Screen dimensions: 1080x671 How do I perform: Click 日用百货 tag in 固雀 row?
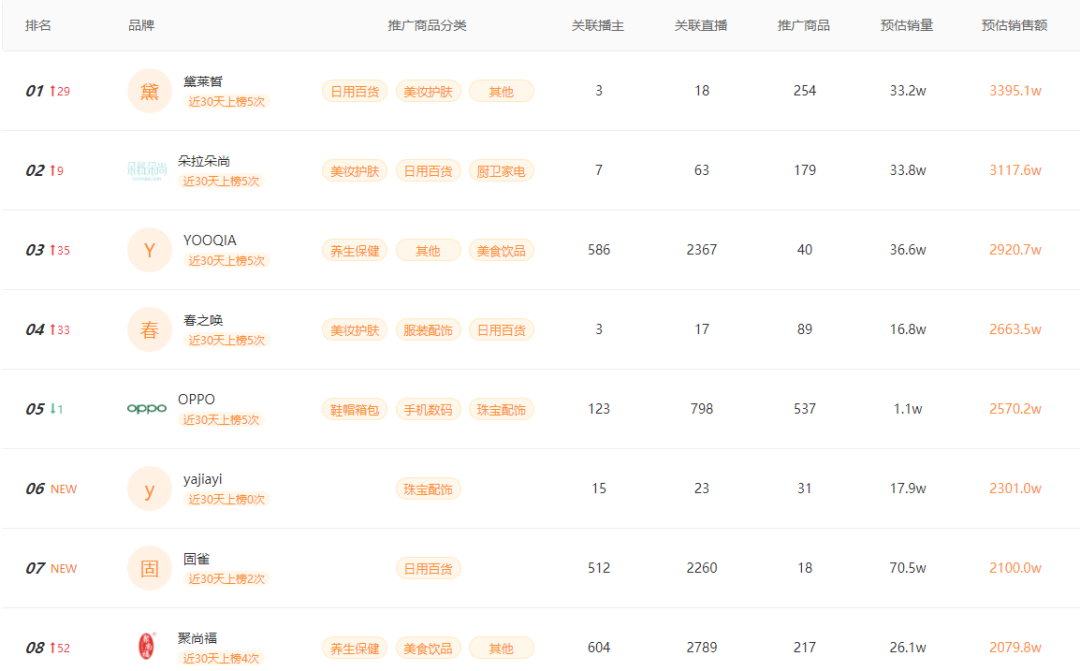[x=428, y=569]
